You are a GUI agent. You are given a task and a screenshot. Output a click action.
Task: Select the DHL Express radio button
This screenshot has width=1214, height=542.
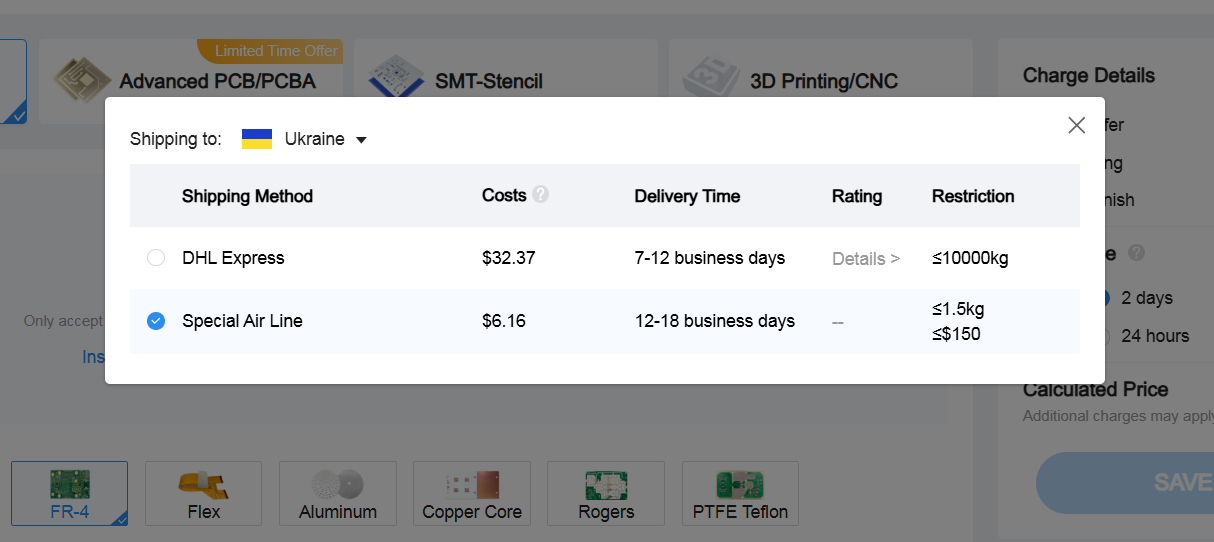tap(156, 258)
